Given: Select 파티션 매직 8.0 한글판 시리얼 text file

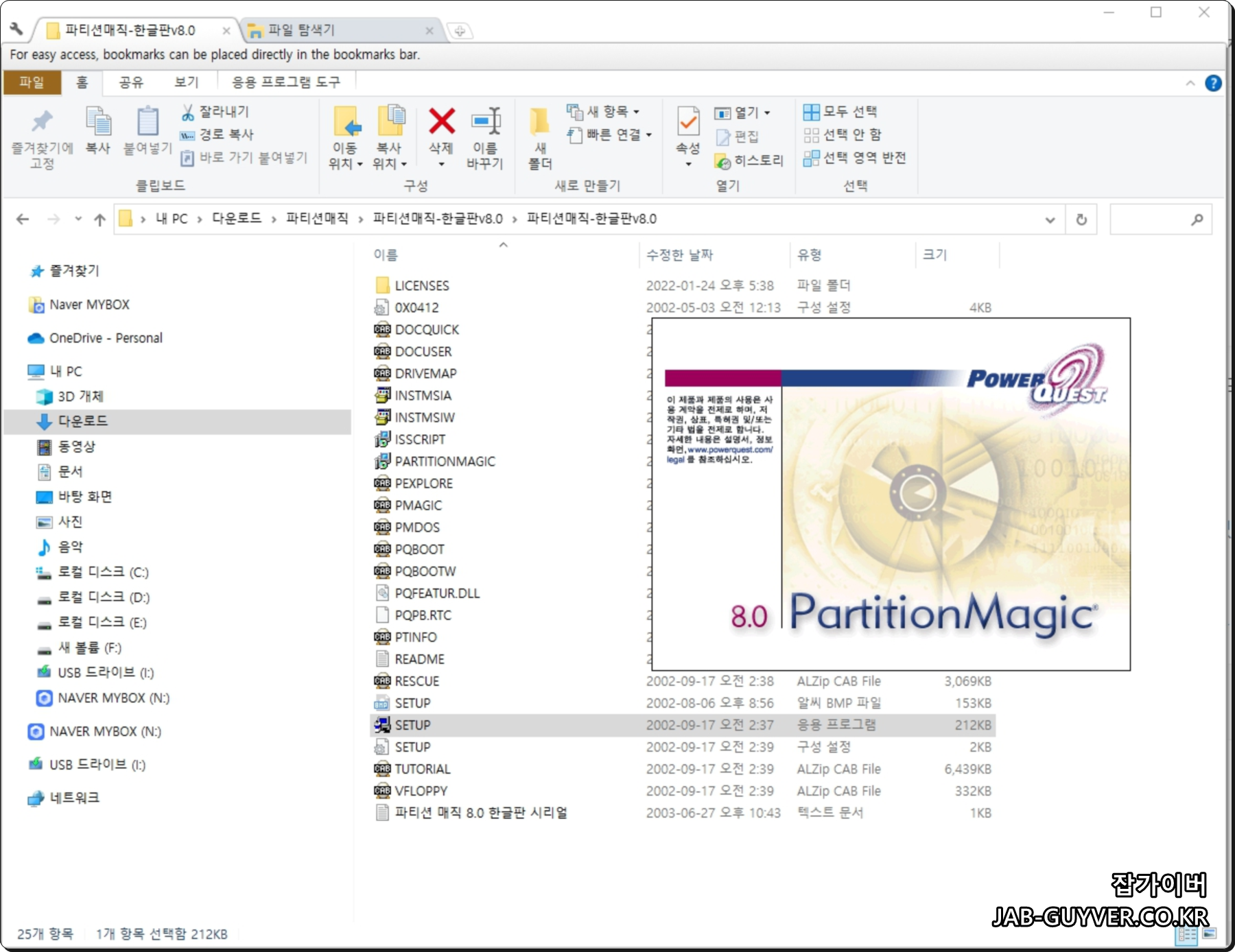Looking at the screenshot, I should (471, 813).
